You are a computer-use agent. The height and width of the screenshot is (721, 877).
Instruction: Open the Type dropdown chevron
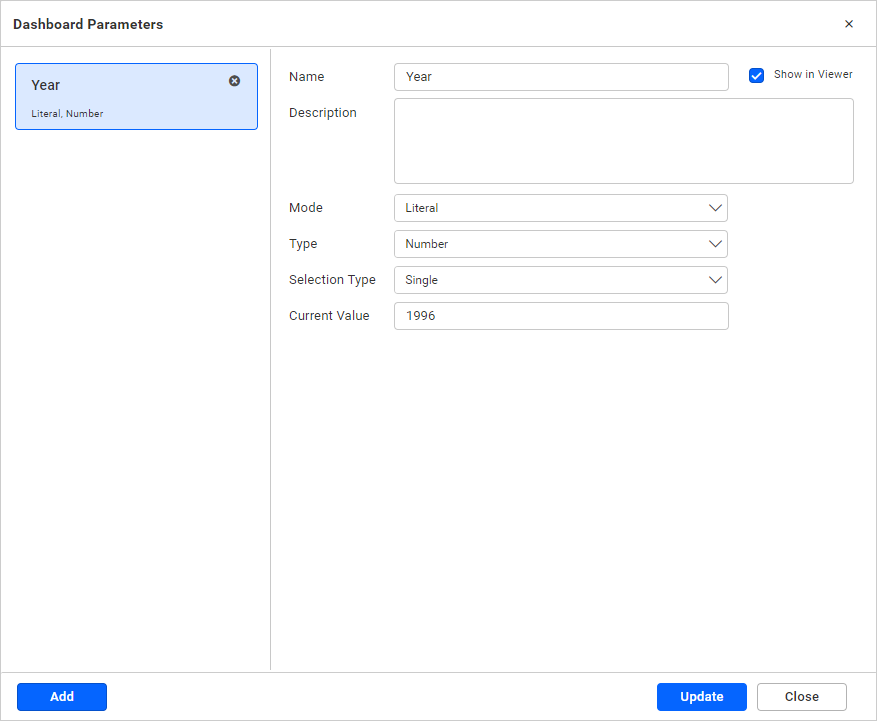(x=715, y=243)
